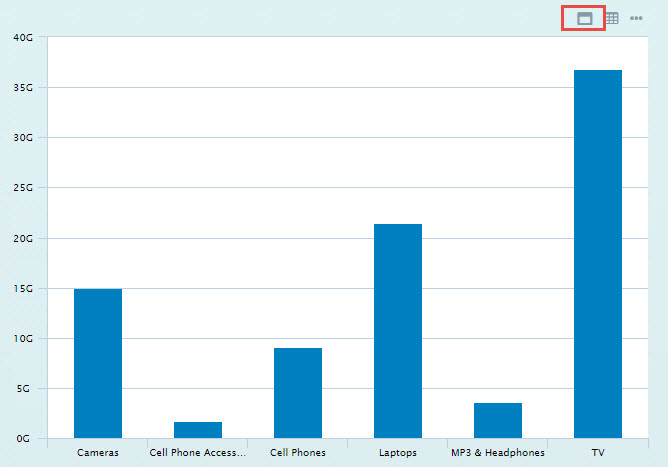Select the Laptops bar
The image size is (668, 467).
point(398,330)
